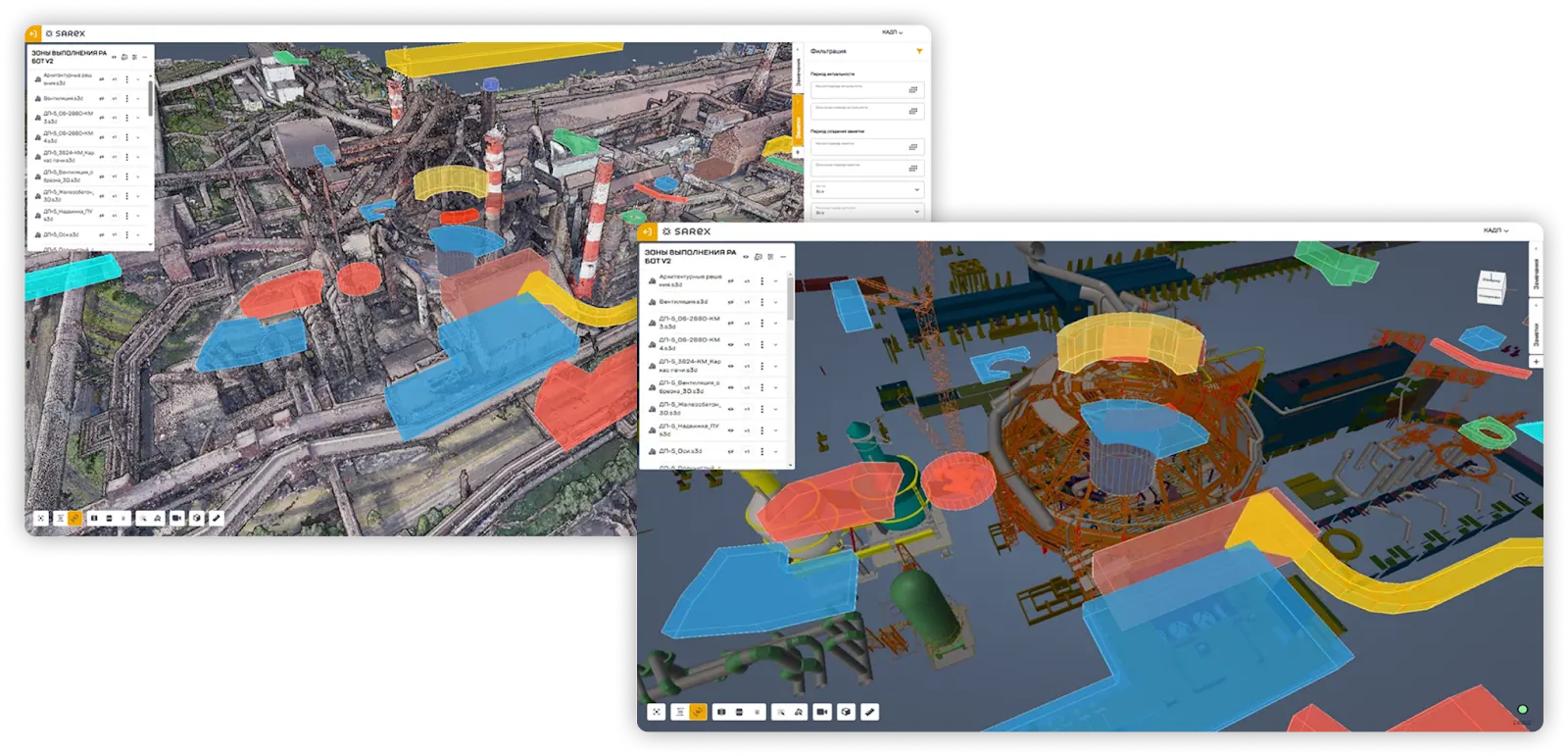The width and height of the screenshot is (1568, 756).
Task: Select the video camera tool in front window toolbar
Action: click(822, 712)
